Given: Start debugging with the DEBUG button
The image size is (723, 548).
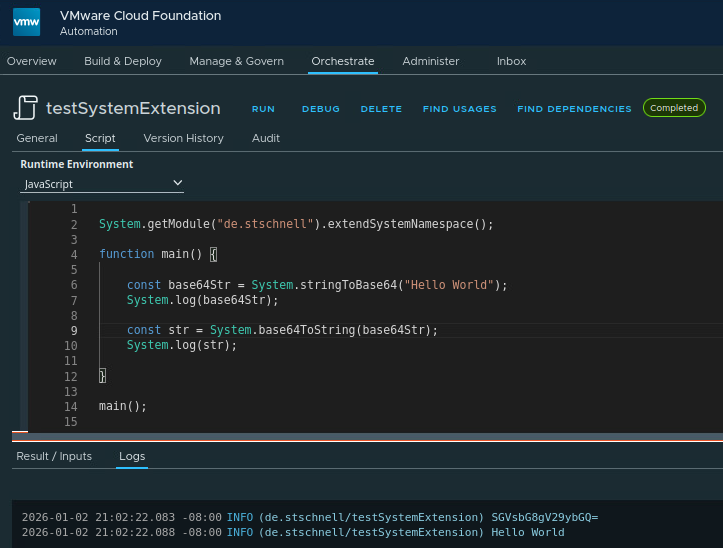Looking at the screenshot, I should point(321,109).
